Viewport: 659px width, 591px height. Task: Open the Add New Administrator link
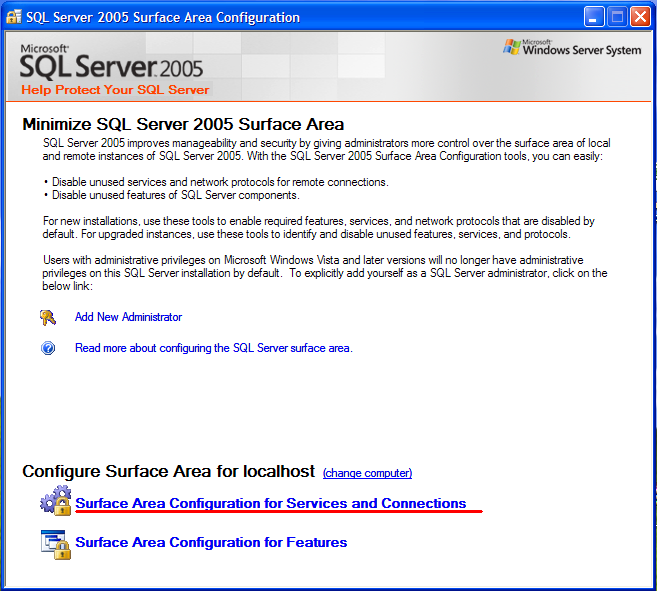[x=128, y=317]
